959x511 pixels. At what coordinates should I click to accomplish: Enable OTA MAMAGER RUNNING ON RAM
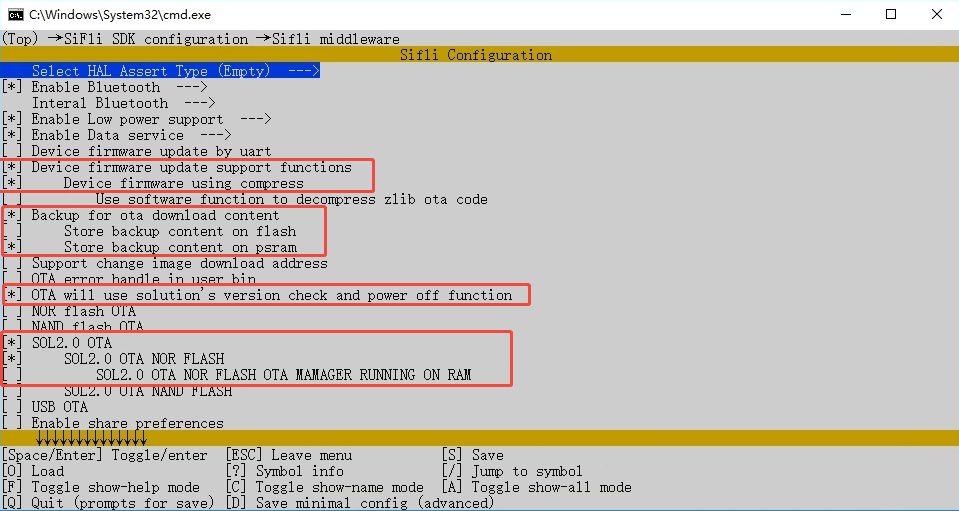click(x=12, y=375)
